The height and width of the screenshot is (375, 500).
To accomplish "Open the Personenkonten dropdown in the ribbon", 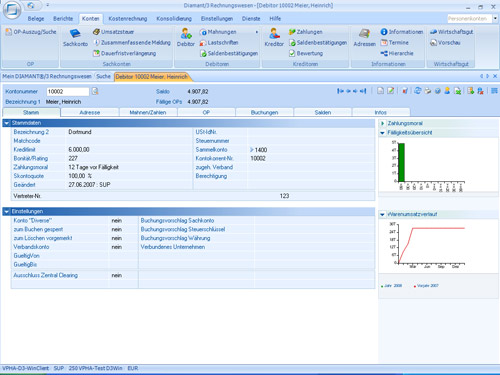I will [495, 19].
